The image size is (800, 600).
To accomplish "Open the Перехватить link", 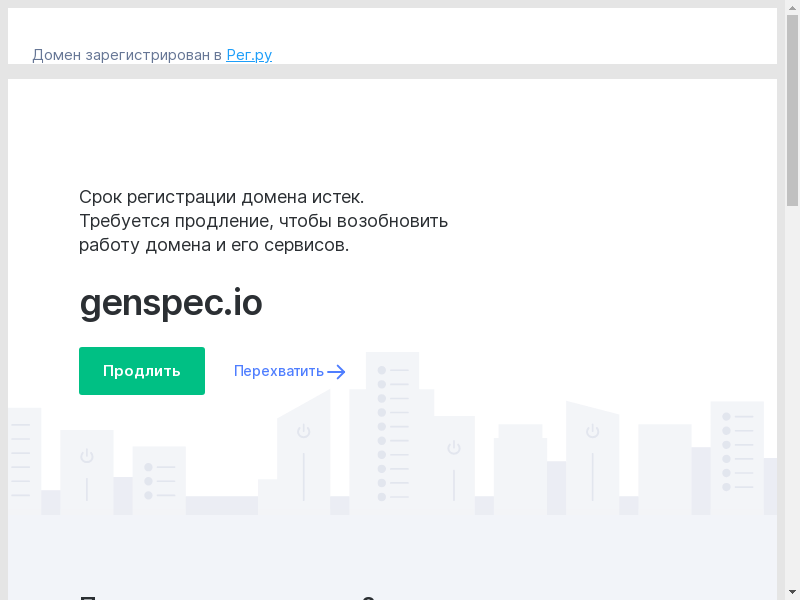I will click(x=279, y=371).
